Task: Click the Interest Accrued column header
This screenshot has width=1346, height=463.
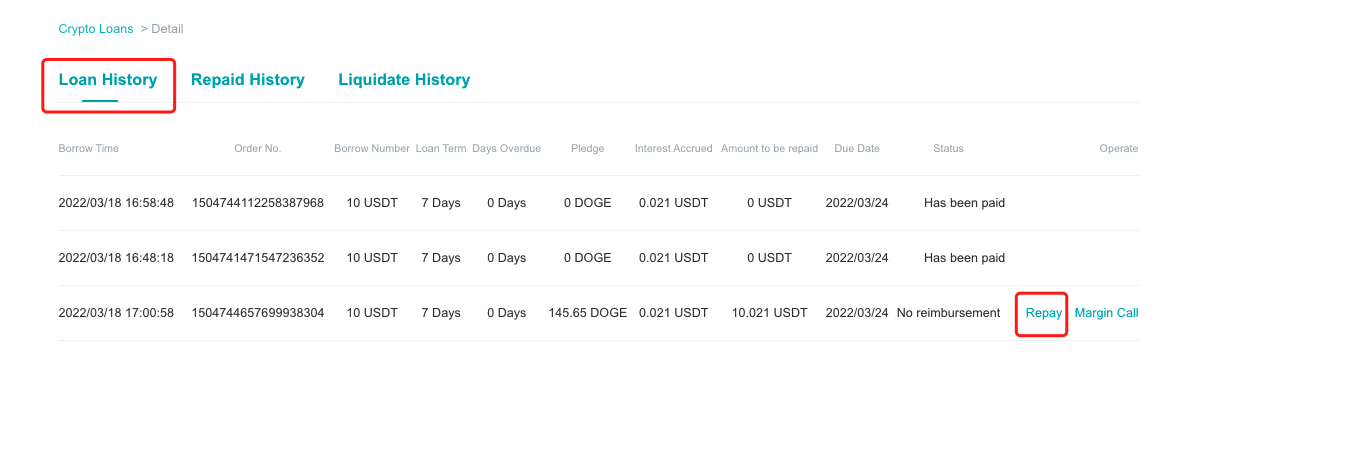Action: pyautogui.click(x=674, y=149)
